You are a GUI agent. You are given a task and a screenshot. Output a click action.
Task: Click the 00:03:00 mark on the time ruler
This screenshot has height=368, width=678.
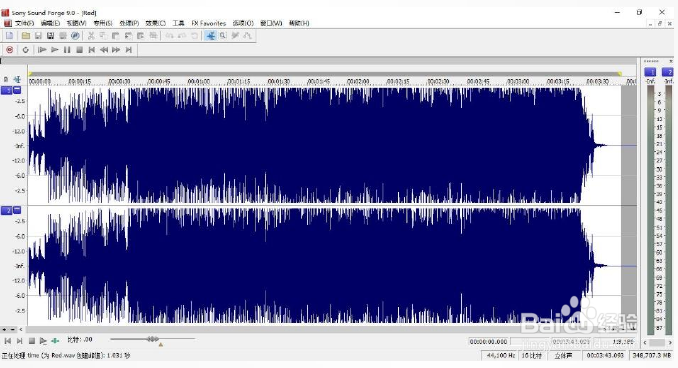pyautogui.click(x=518, y=81)
